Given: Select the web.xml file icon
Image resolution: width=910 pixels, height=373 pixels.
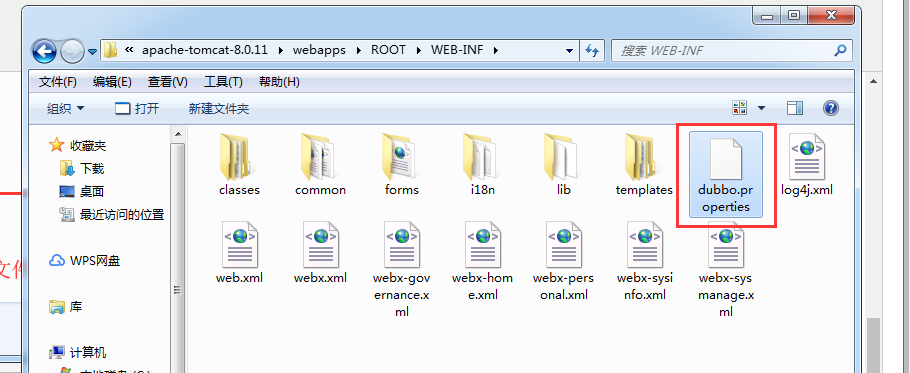Looking at the screenshot, I should click(240, 244).
